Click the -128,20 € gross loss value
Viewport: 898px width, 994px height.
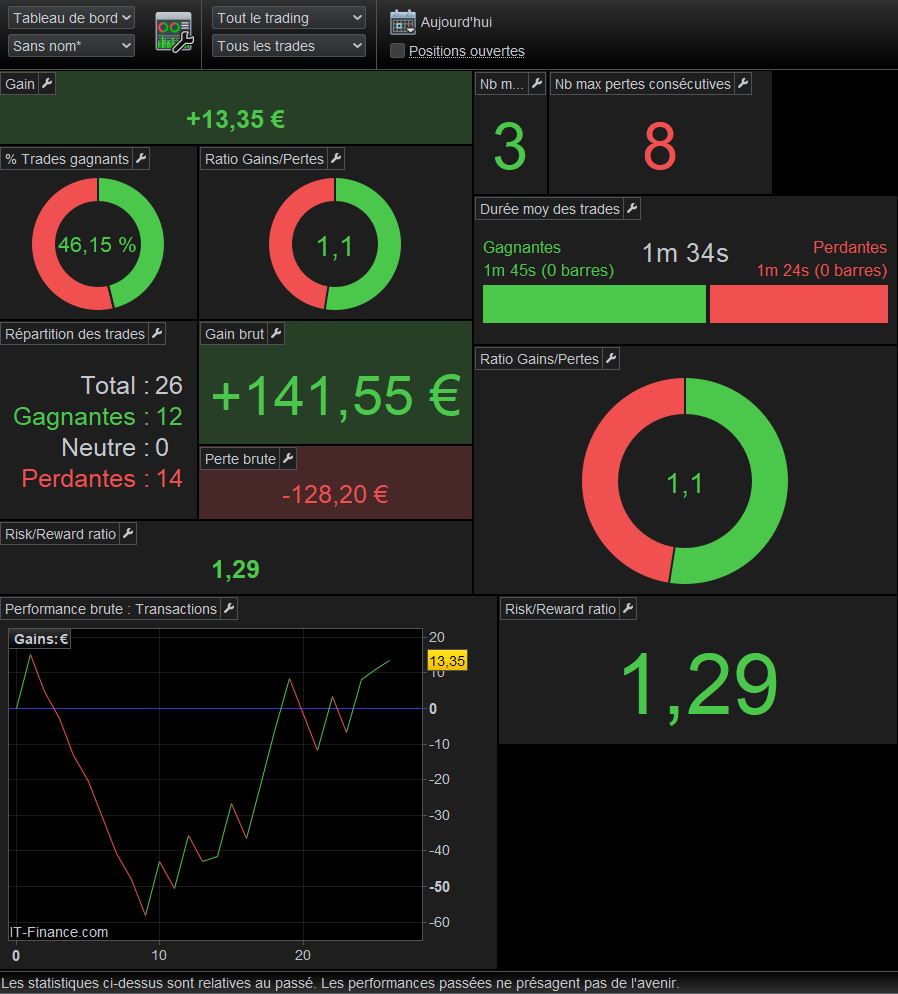point(335,494)
